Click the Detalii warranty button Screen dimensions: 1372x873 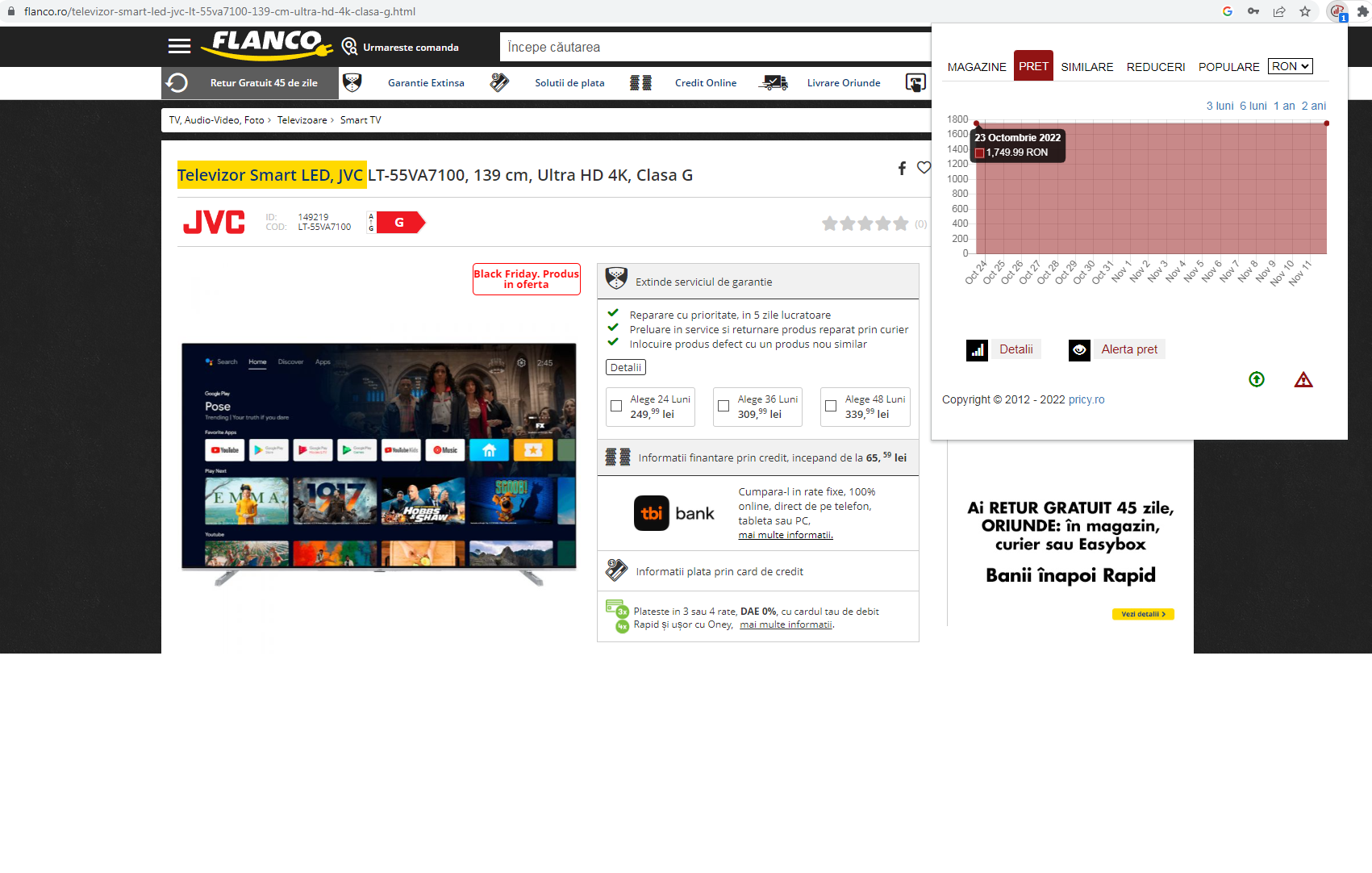[626, 367]
